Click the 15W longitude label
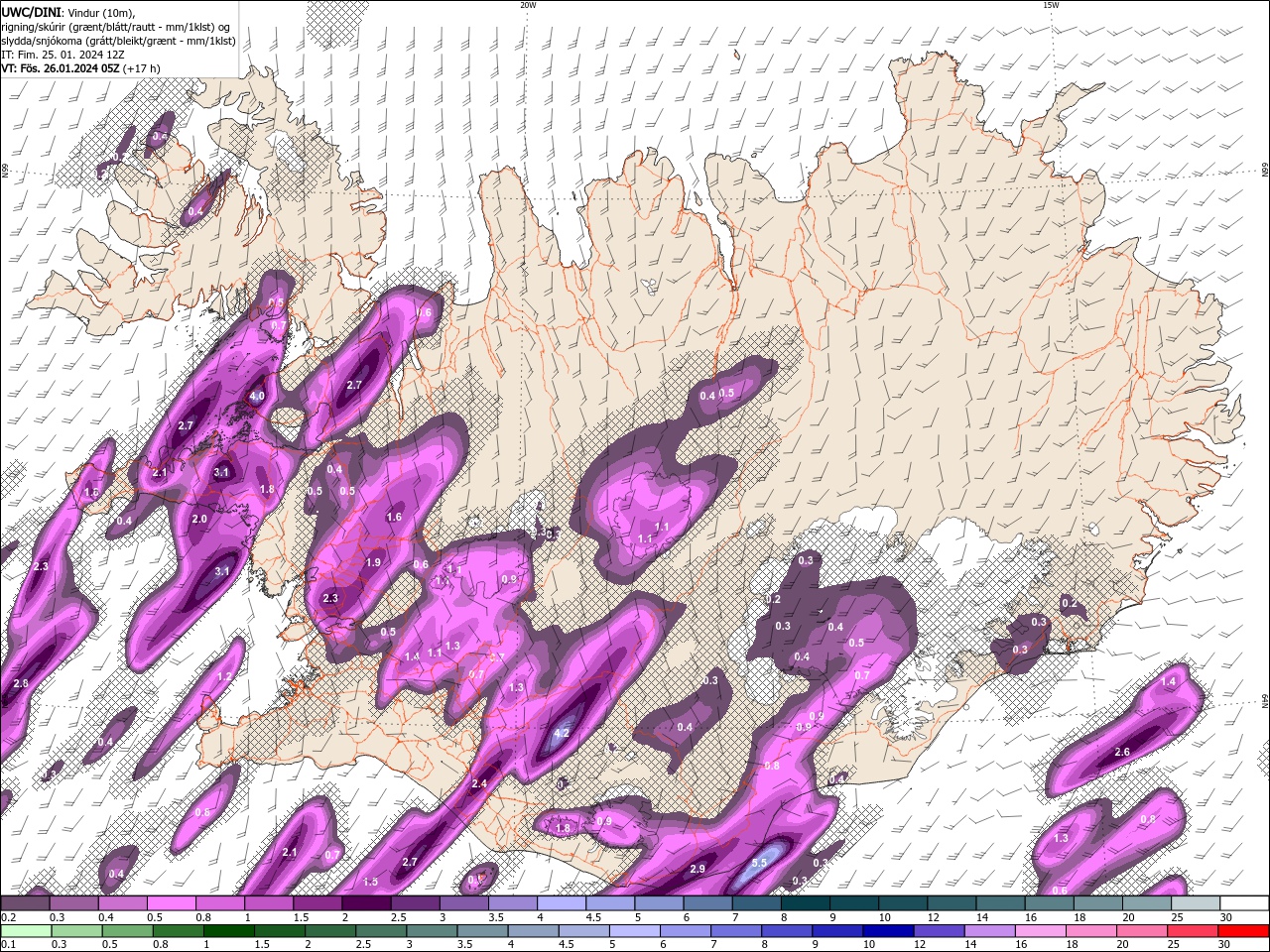 pyautogui.click(x=1050, y=5)
